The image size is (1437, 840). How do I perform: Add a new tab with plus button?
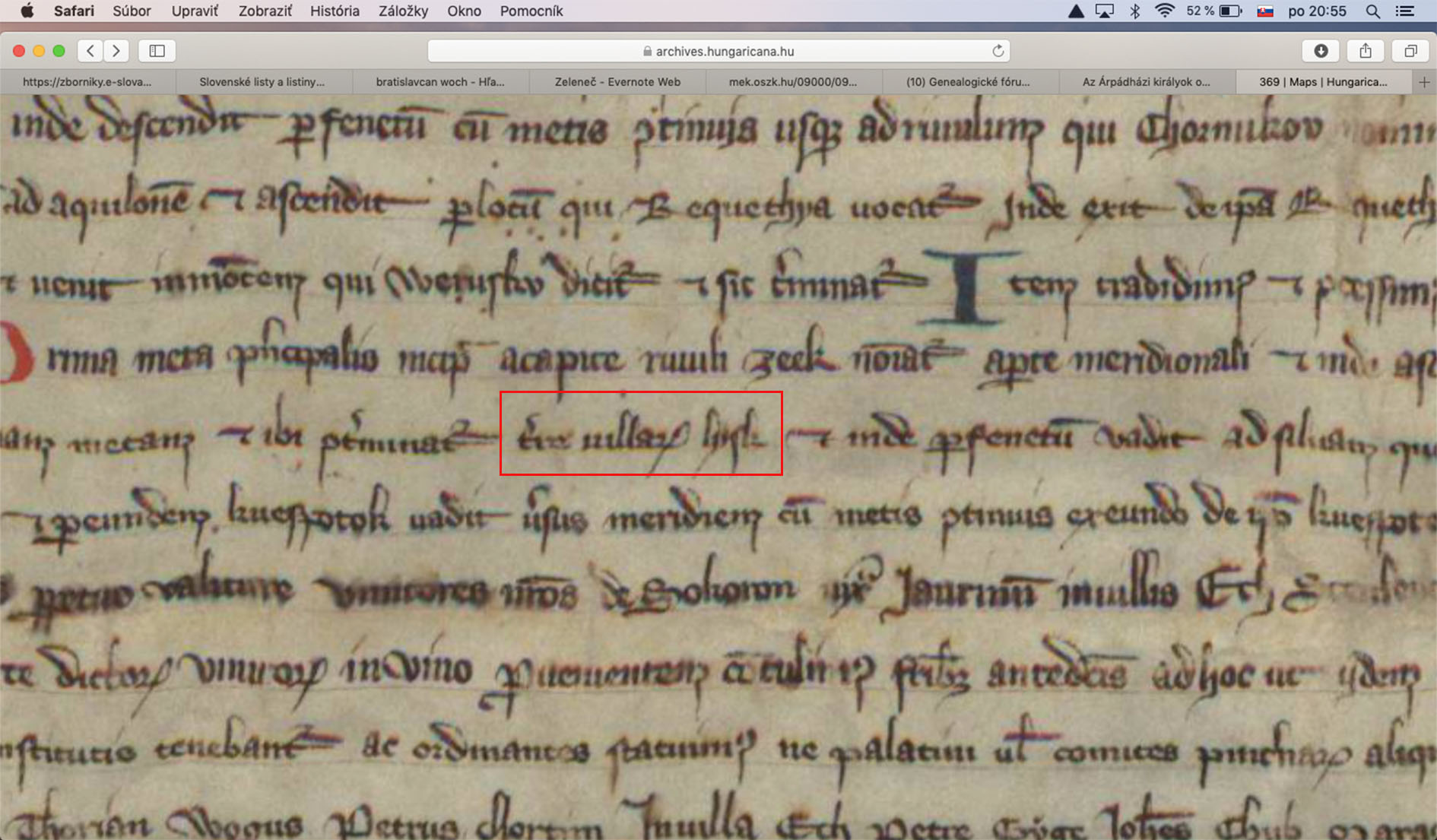(1424, 82)
